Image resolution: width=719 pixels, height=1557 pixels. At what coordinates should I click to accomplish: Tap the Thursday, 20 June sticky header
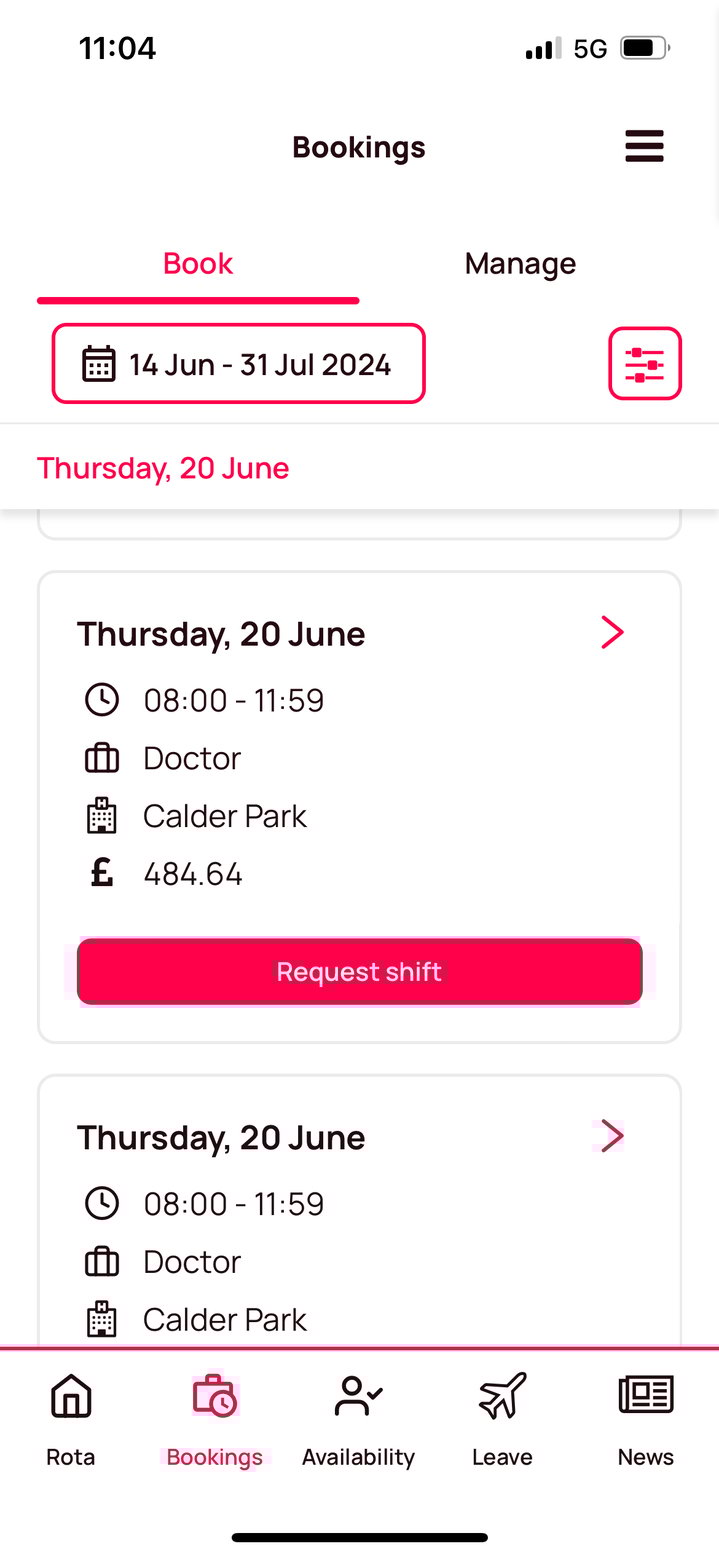click(x=163, y=467)
